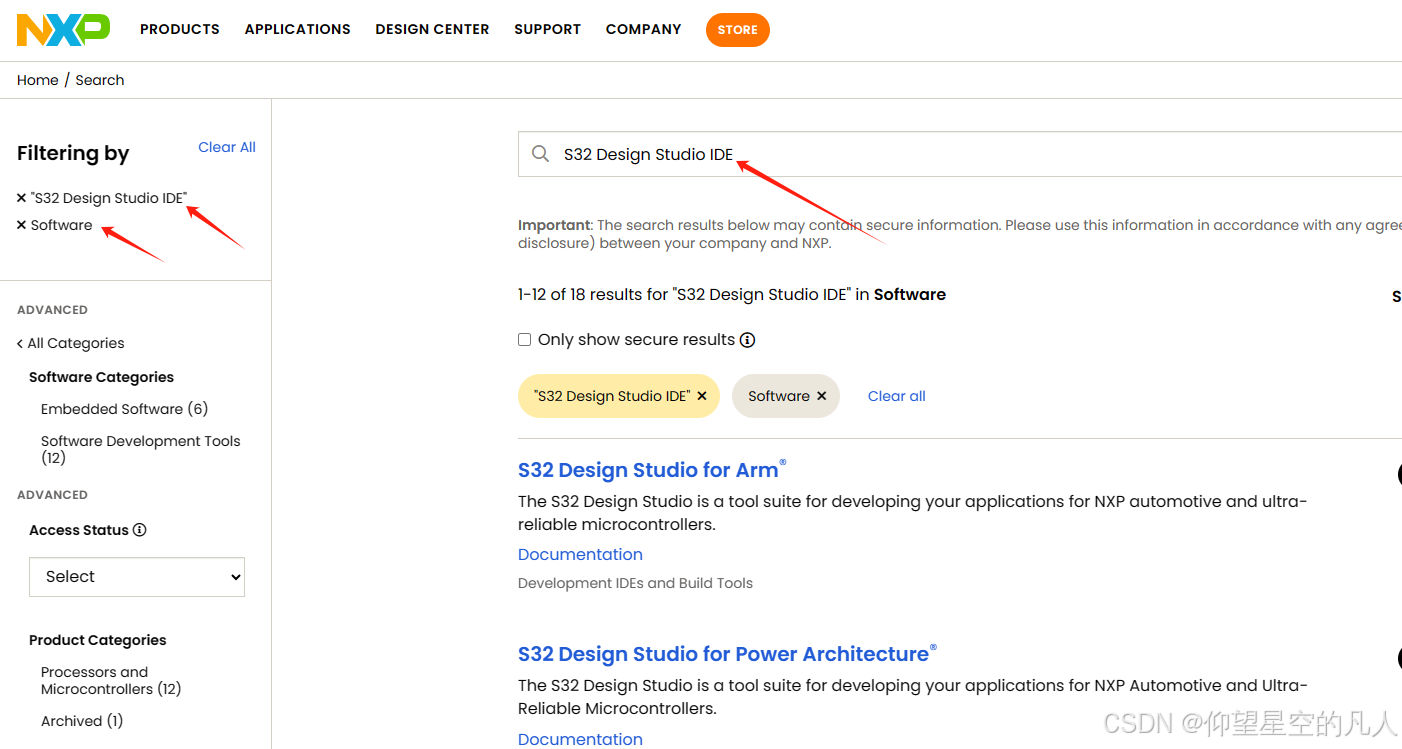Click Product Categories heading

[98, 640]
